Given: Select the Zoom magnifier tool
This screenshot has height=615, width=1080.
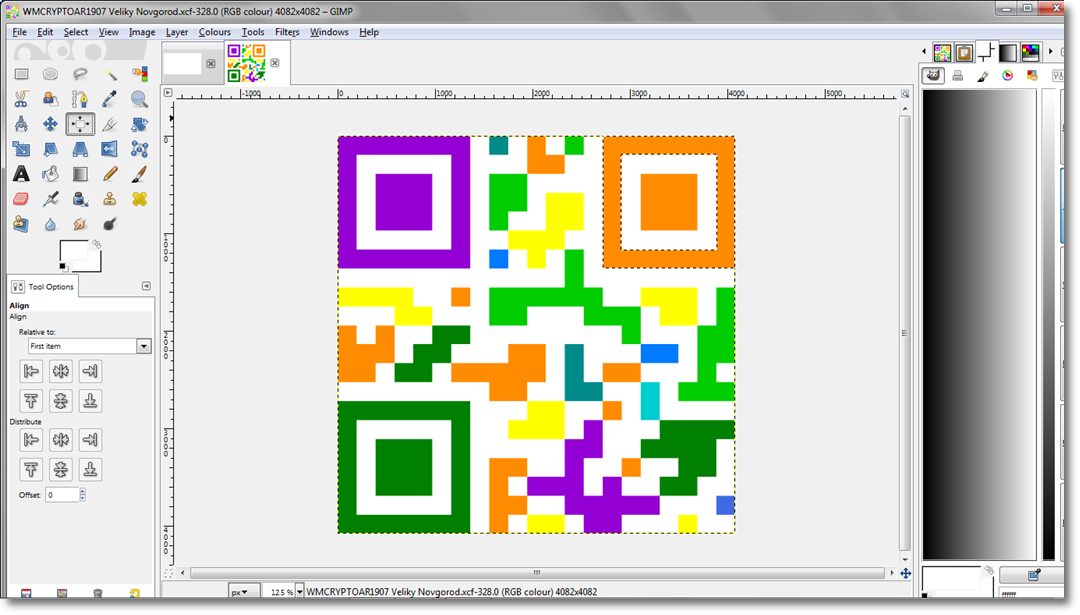Looking at the screenshot, I should pyautogui.click(x=139, y=99).
